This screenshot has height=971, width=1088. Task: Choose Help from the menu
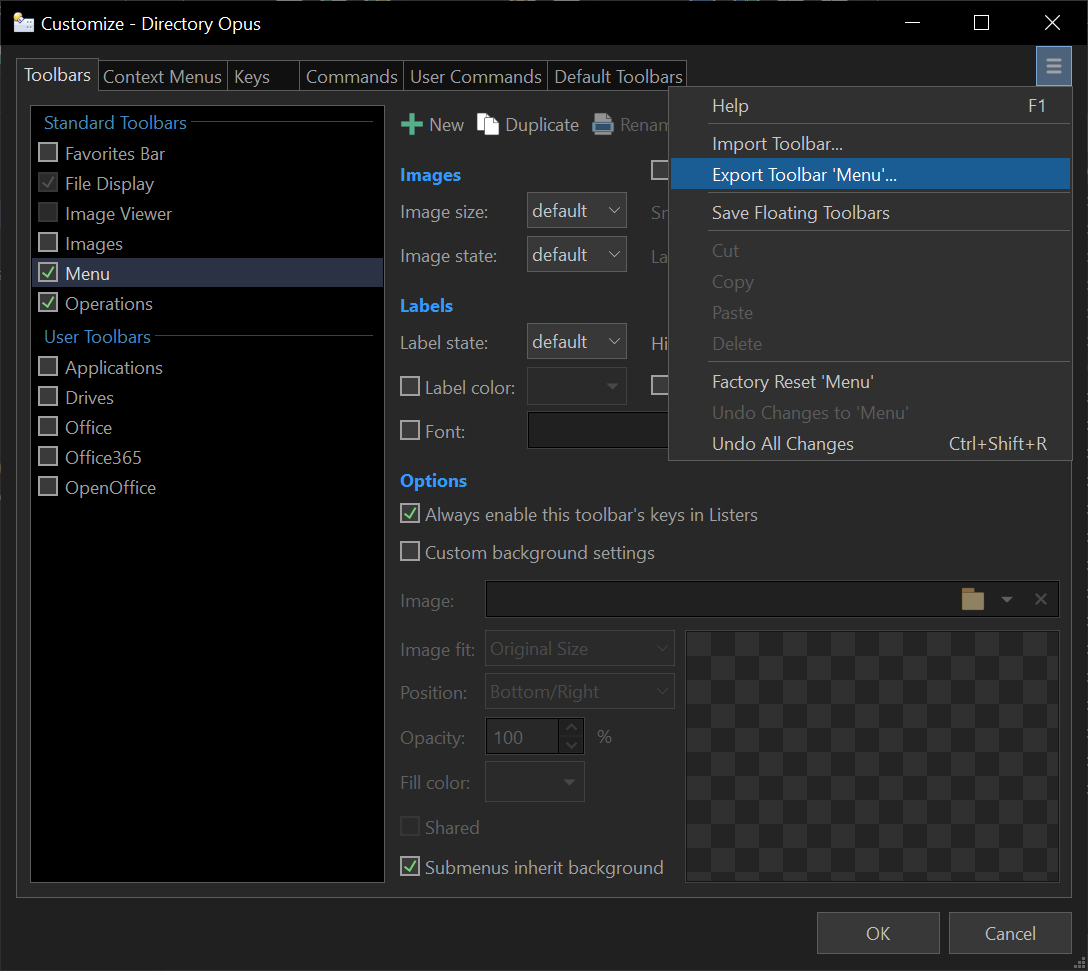[870, 105]
